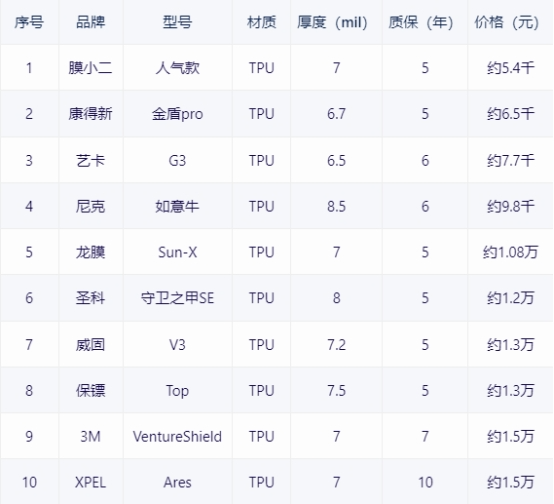
Task: Select the 如意牛 model cell
Action: click(178, 206)
